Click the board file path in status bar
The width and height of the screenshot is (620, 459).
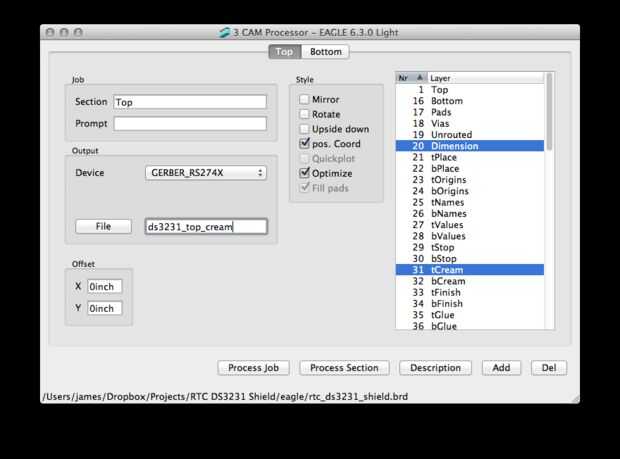(225, 397)
